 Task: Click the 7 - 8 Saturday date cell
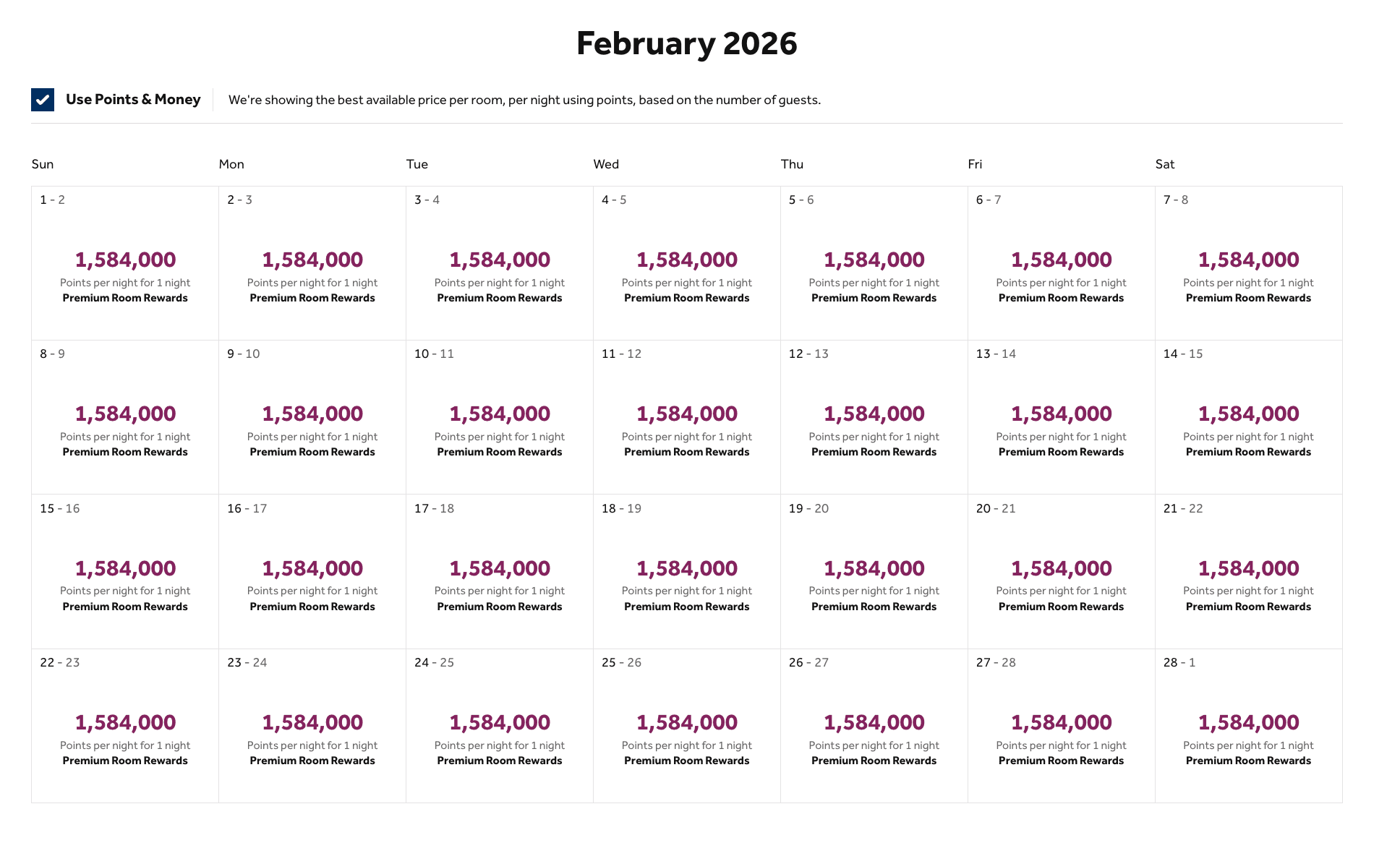click(1248, 263)
